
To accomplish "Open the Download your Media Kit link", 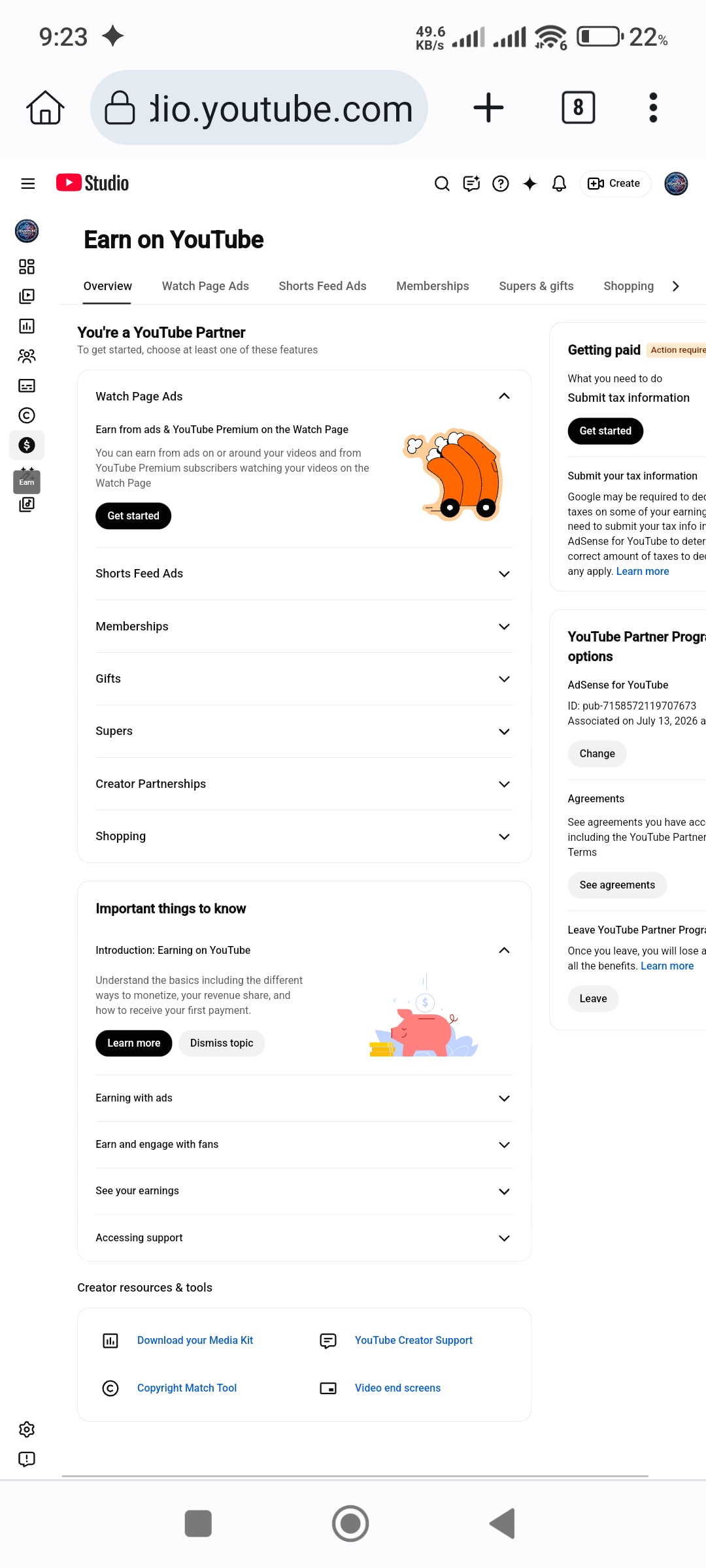I will tap(195, 1341).
